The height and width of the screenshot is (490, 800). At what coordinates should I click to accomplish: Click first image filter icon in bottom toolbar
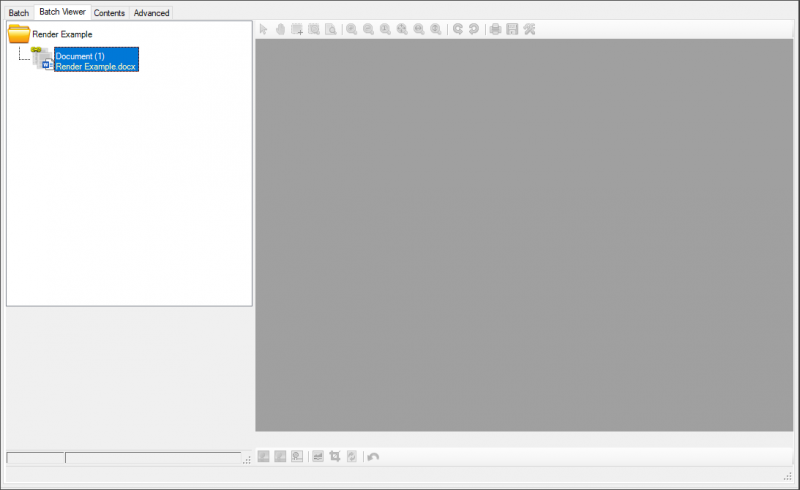click(x=263, y=456)
